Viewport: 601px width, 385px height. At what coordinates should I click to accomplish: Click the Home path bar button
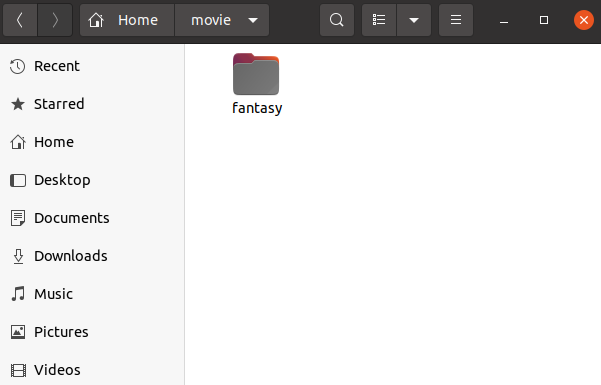coord(127,20)
